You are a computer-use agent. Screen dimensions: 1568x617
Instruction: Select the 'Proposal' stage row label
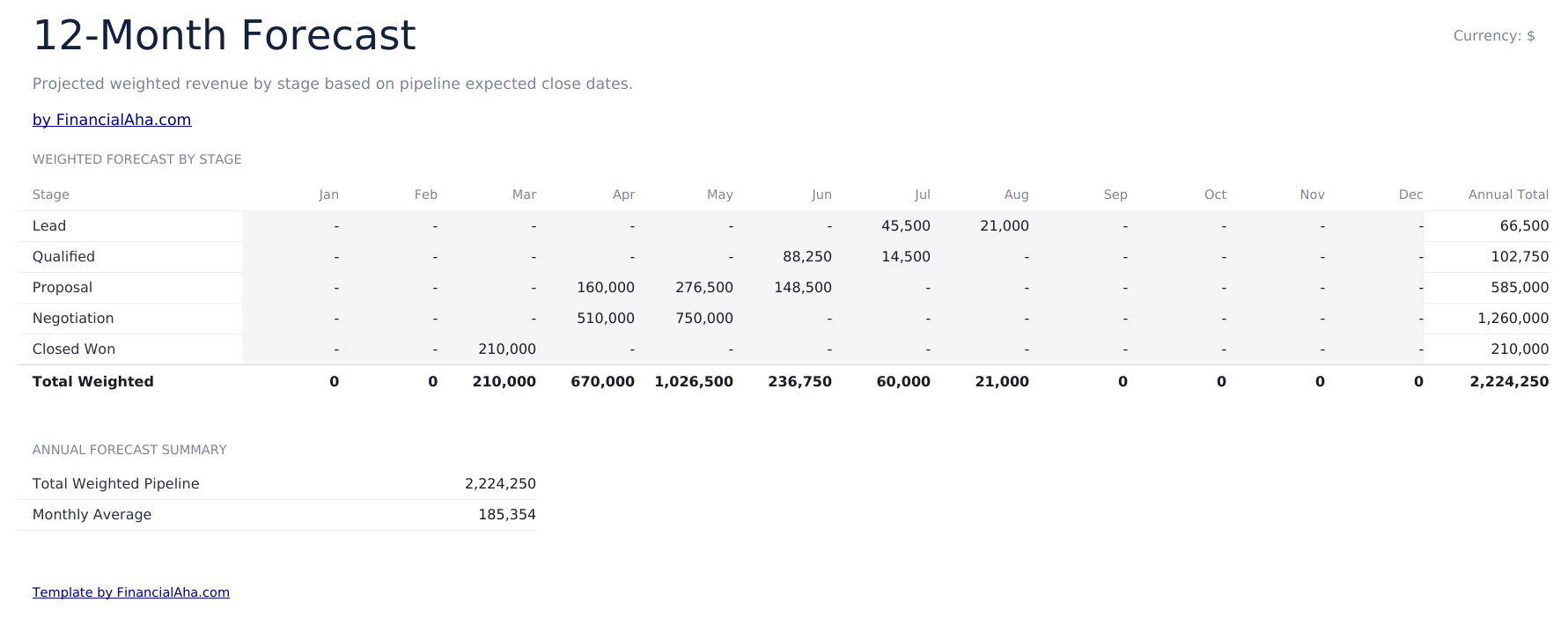(63, 288)
